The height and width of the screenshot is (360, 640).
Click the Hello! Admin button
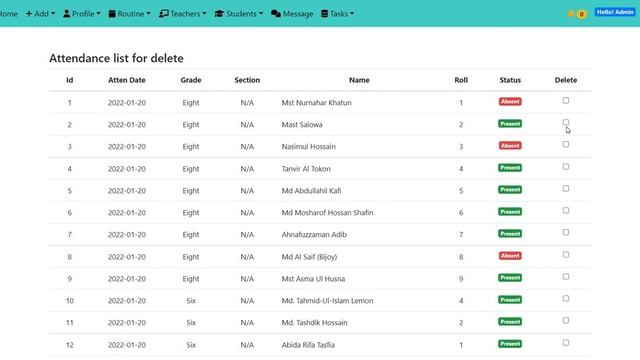pyautogui.click(x=615, y=12)
